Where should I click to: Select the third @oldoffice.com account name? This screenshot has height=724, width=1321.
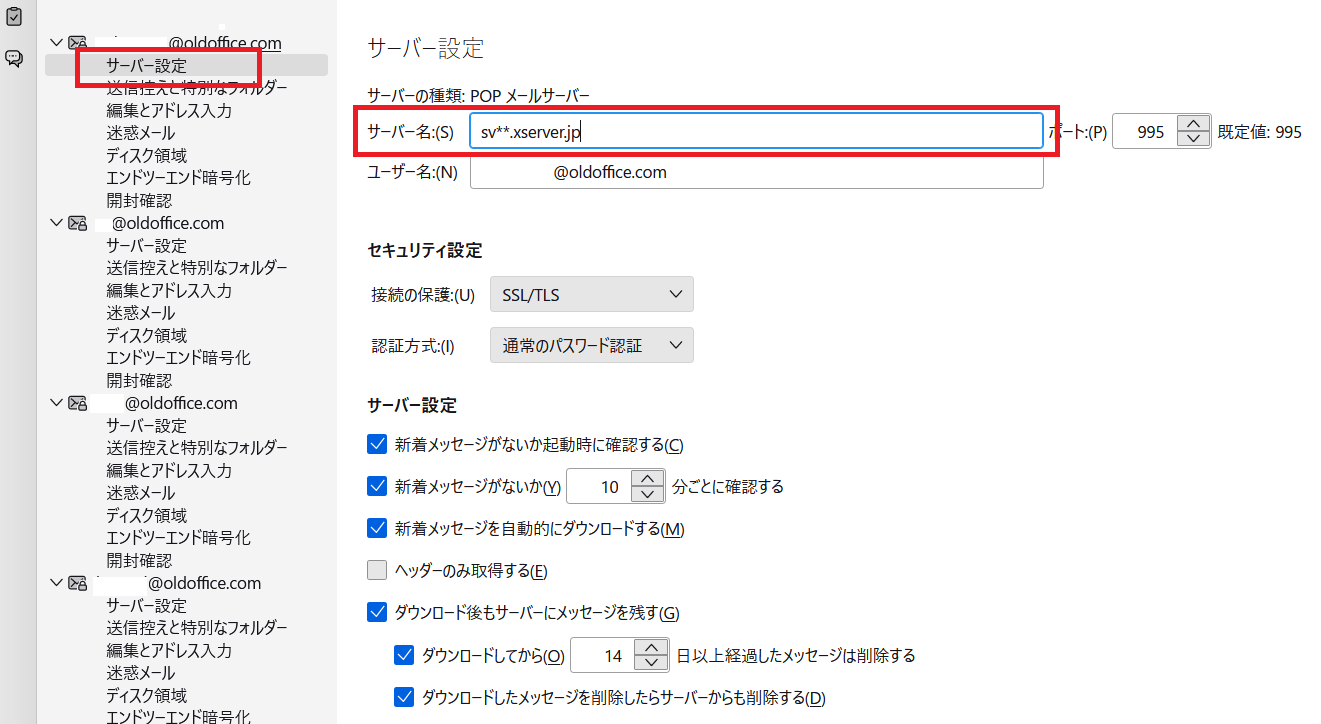pyautogui.click(x=181, y=403)
